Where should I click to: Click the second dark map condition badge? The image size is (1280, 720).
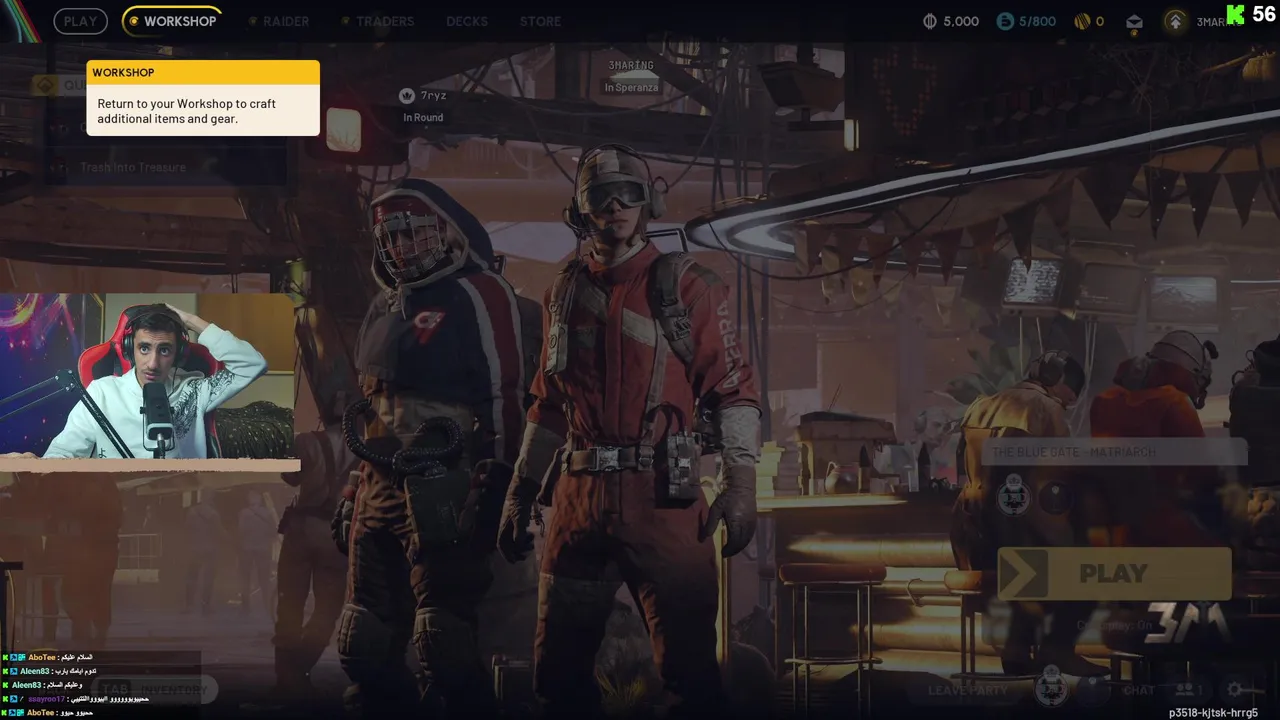click(1054, 496)
